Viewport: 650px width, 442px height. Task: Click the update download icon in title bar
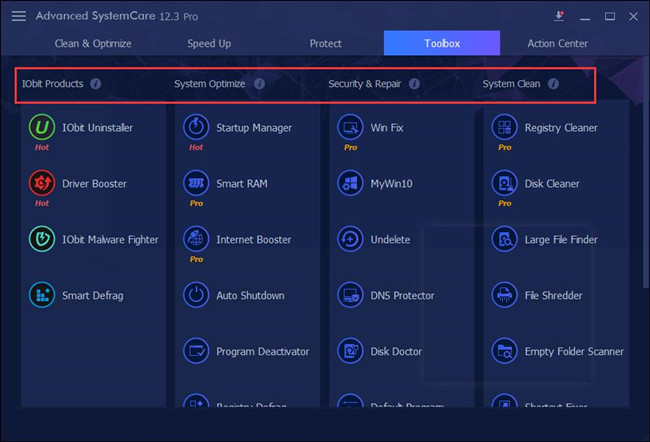pos(559,16)
